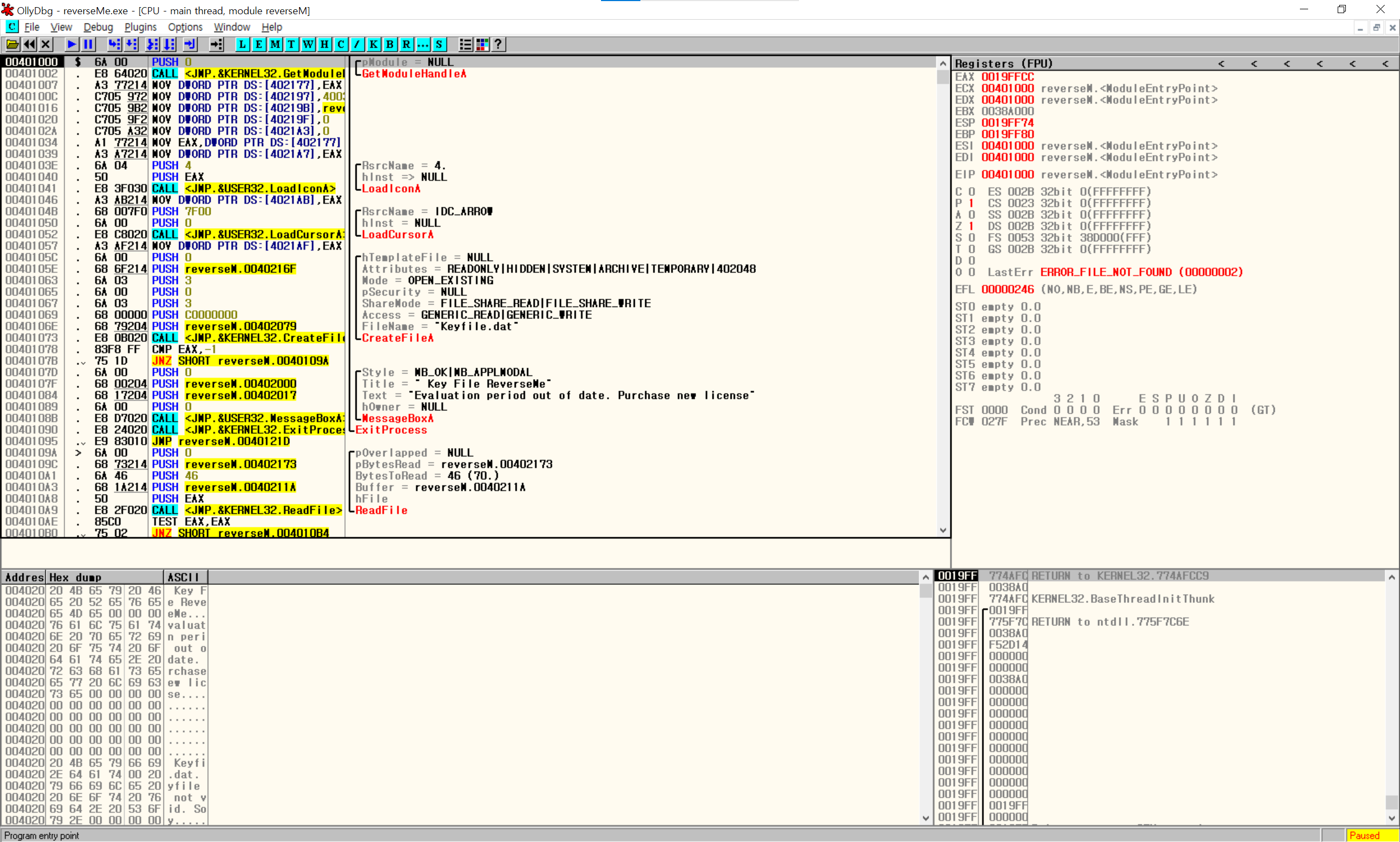This screenshot has height=842, width=1400.
Task: Pause execution with the pause icon
Action: pyautogui.click(x=89, y=44)
